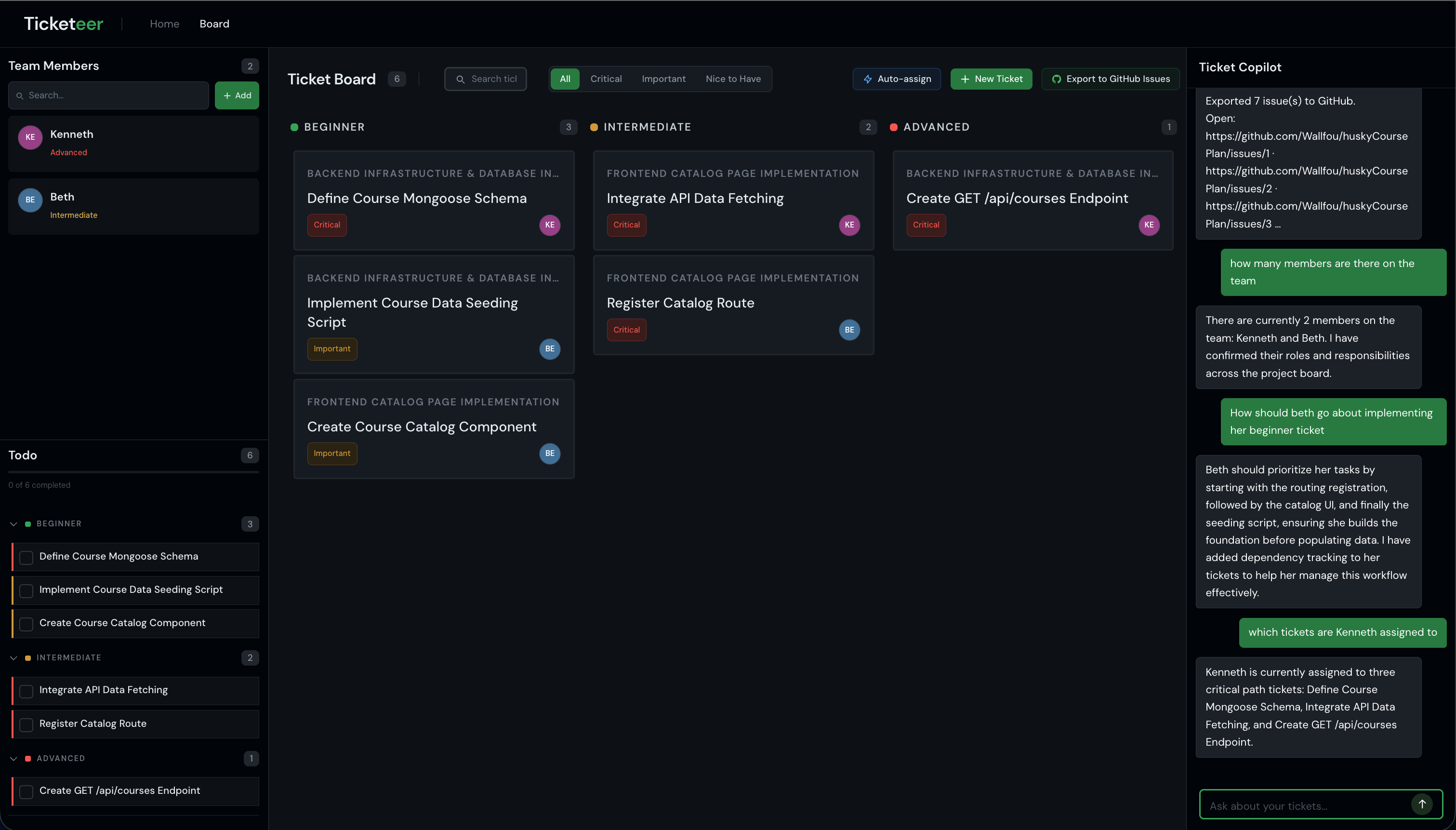Click Export to GitHub Issues button

pyautogui.click(x=1110, y=79)
